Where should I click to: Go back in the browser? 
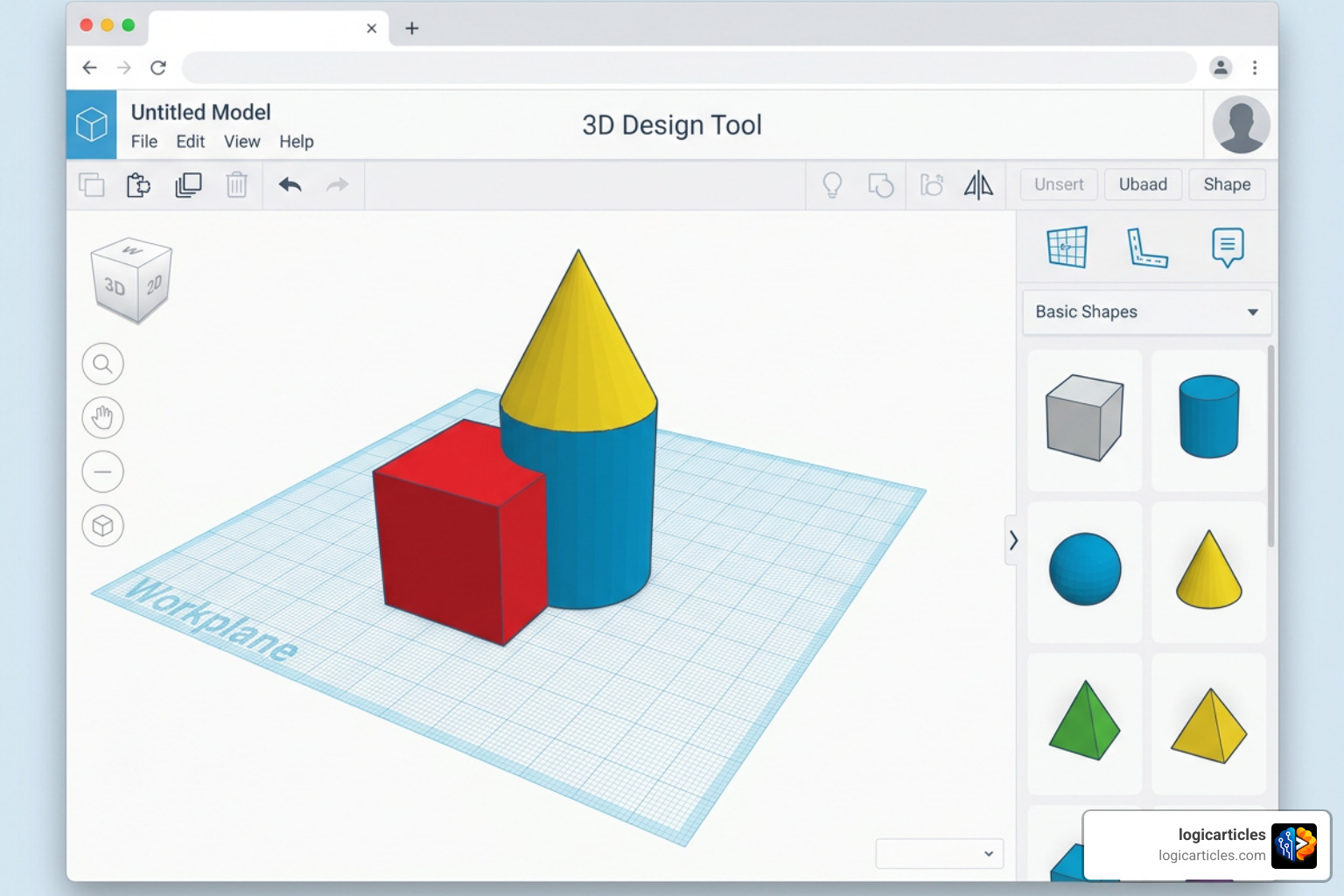89,67
